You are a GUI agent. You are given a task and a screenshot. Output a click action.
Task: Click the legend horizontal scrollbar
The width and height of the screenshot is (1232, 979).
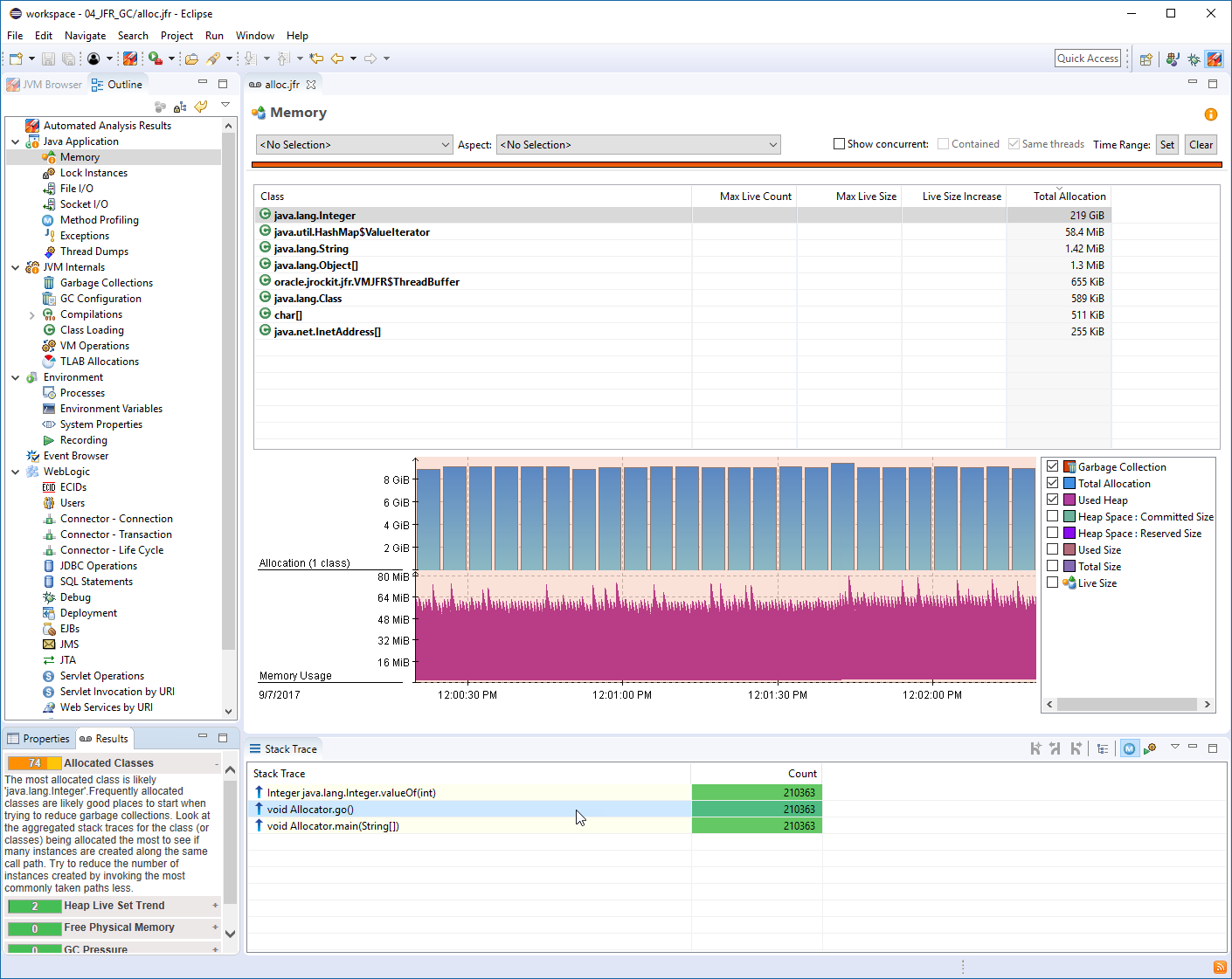coord(1127,705)
